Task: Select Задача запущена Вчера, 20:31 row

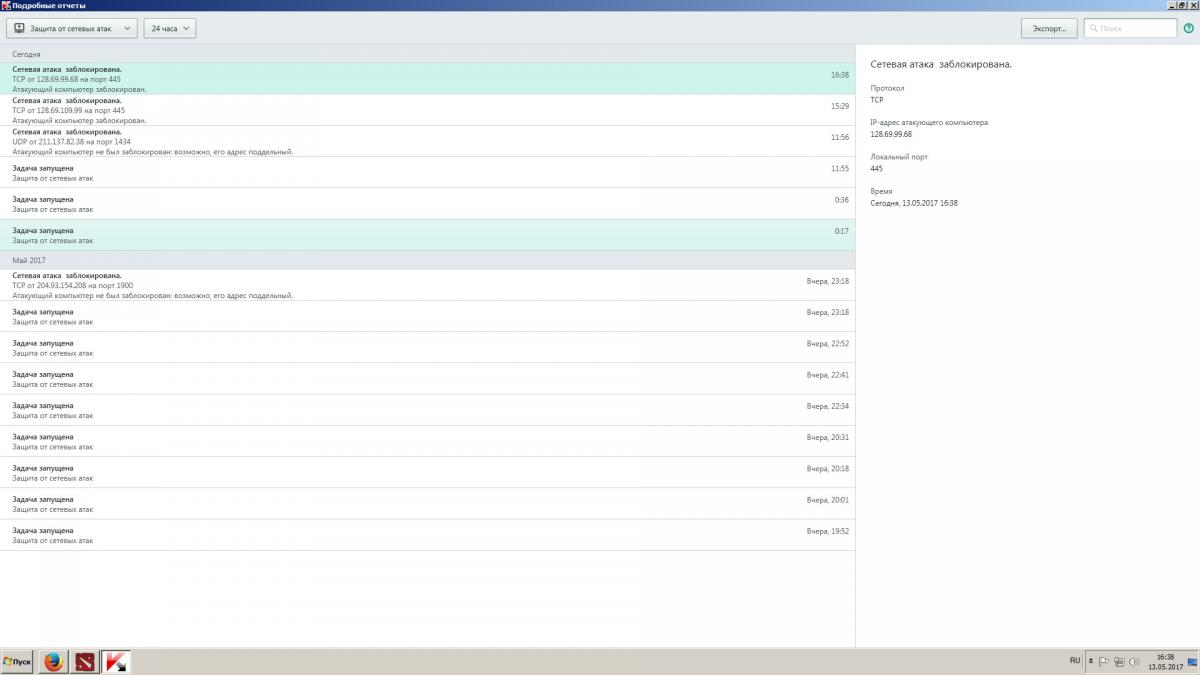Action: [x=428, y=441]
